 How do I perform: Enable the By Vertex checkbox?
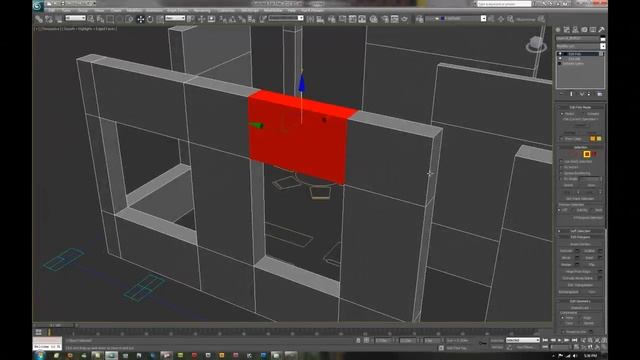562,167
